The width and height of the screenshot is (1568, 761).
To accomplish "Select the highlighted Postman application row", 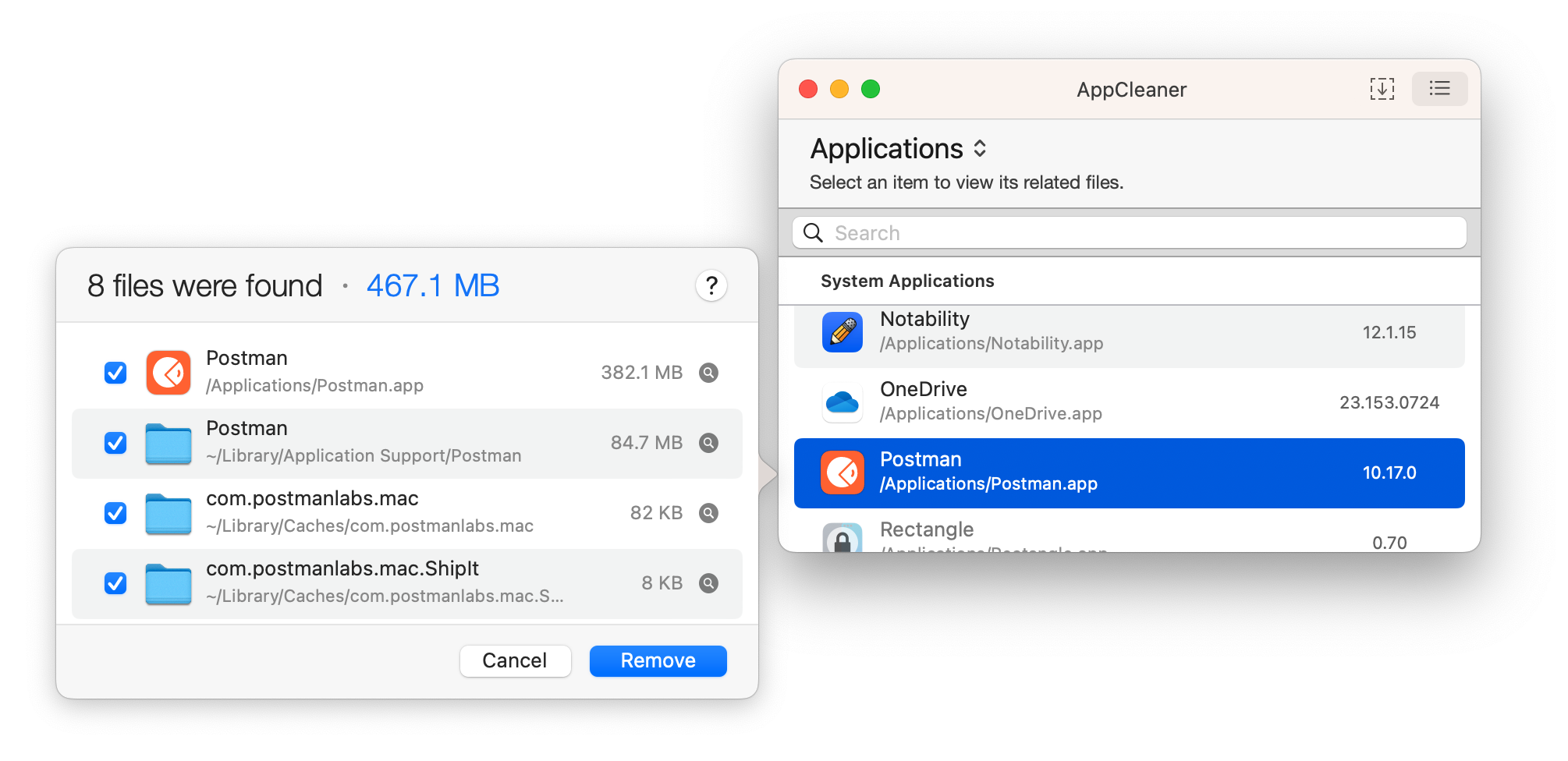I will coord(1129,473).
